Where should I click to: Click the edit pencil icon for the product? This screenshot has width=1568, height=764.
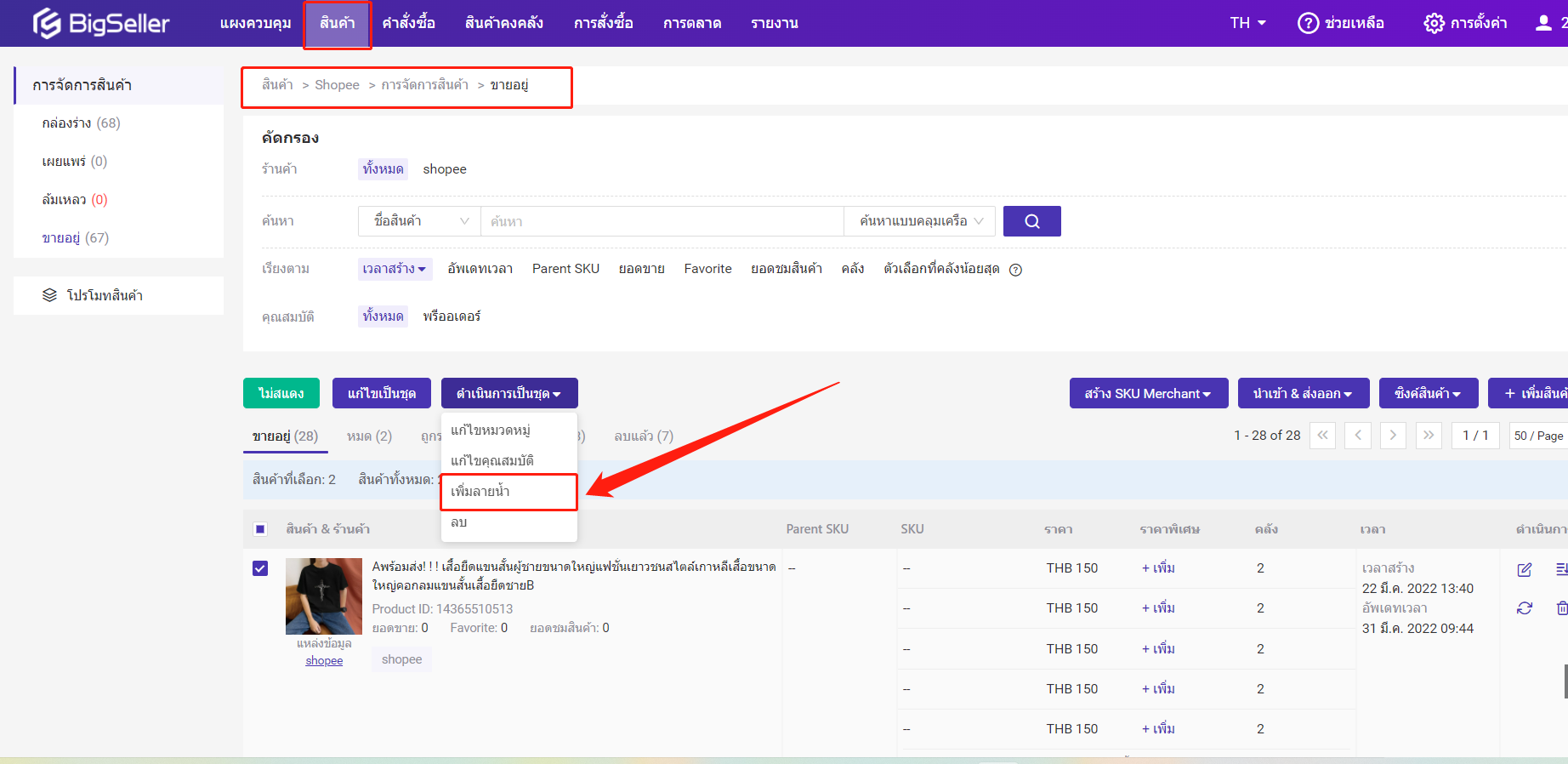tap(1524, 569)
